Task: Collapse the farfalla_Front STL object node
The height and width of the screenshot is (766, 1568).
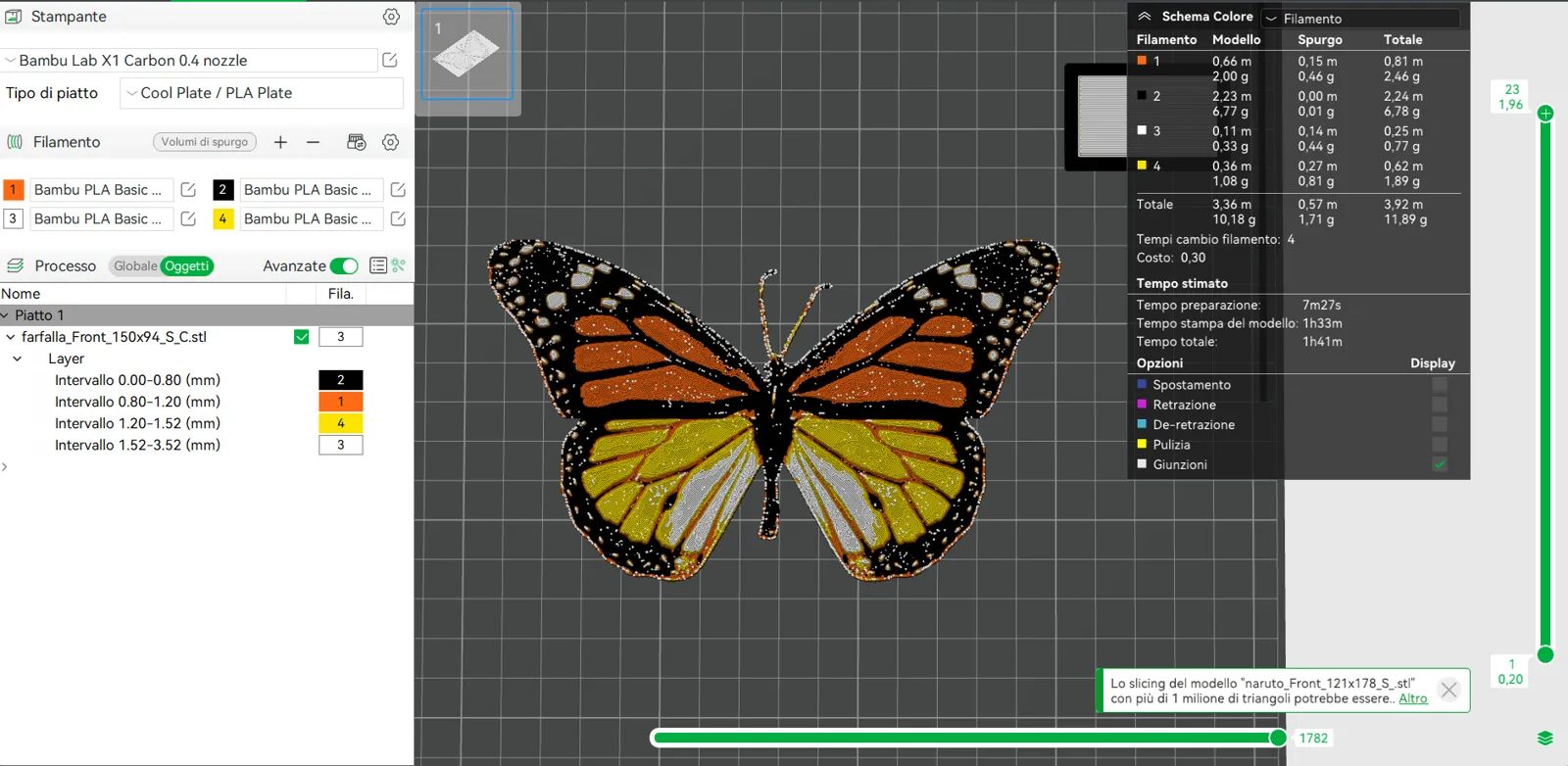Action: point(11,337)
